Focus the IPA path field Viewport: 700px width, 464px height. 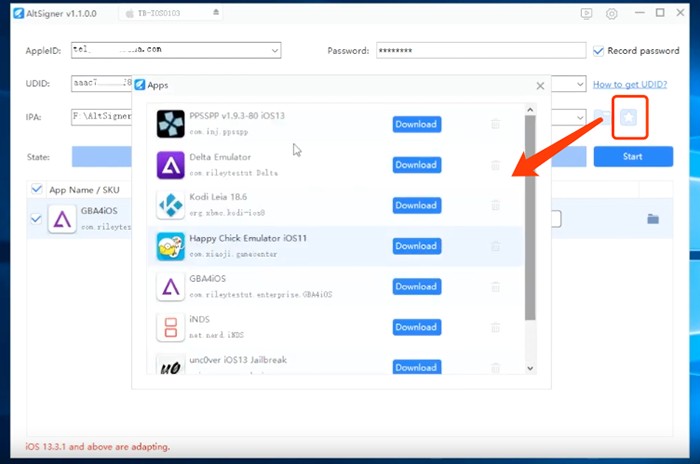pos(101,117)
